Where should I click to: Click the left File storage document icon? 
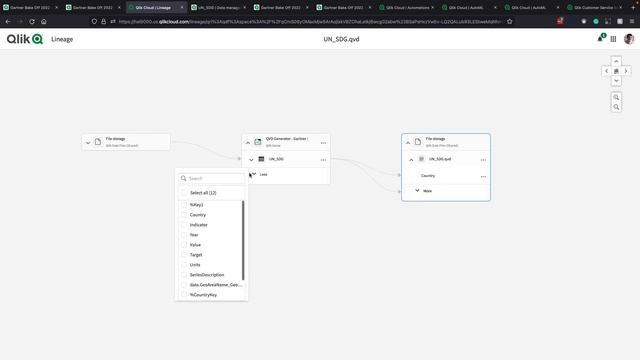pyautogui.click(x=98, y=142)
